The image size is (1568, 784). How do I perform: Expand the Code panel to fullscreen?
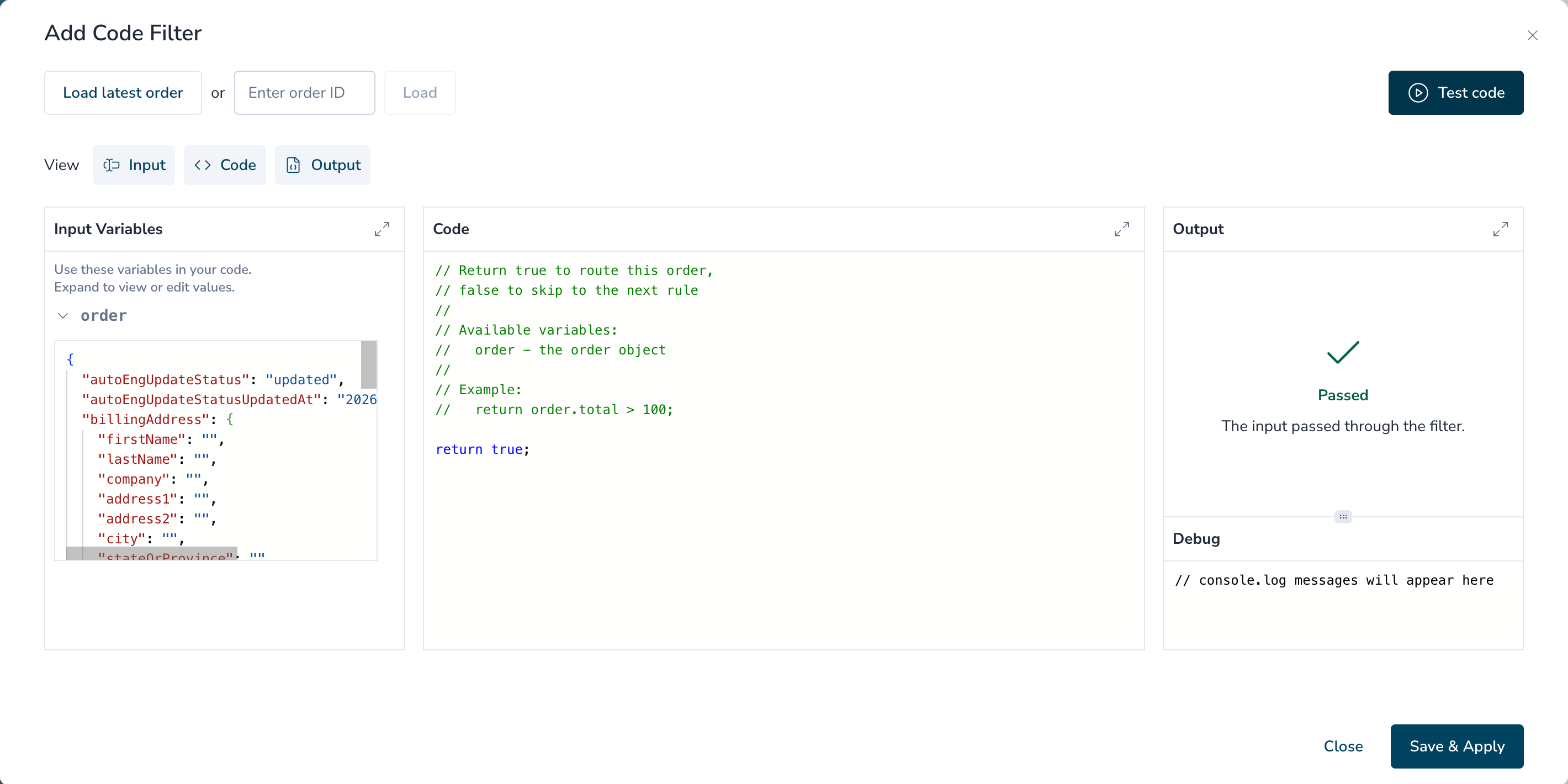[x=1122, y=229]
